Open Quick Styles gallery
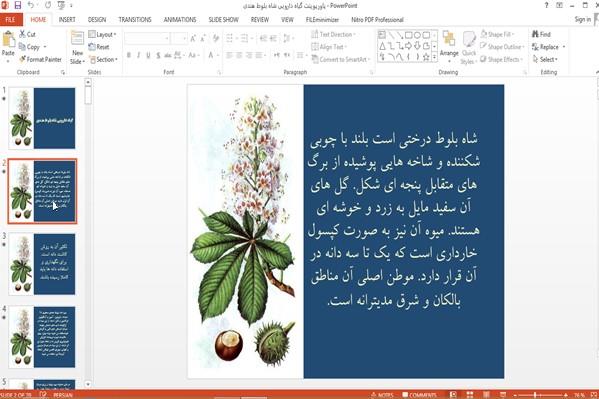Viewport: 599px width, 399px height. [x=469, y=48]
